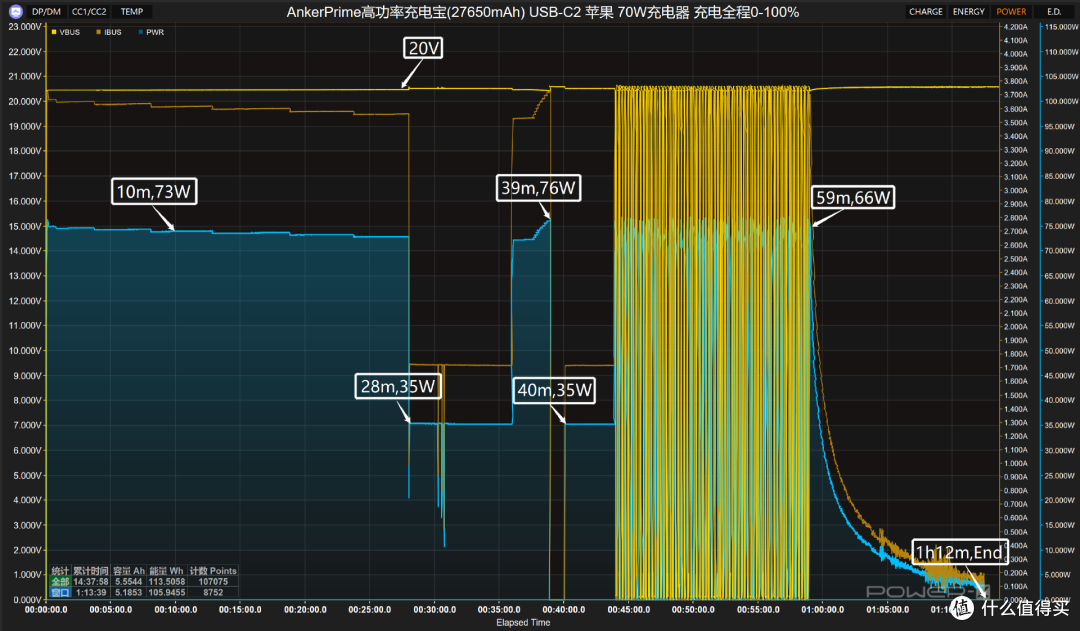The image size is (1080, 631).
Task: Click the chart title text
Action: pos(543,12)
